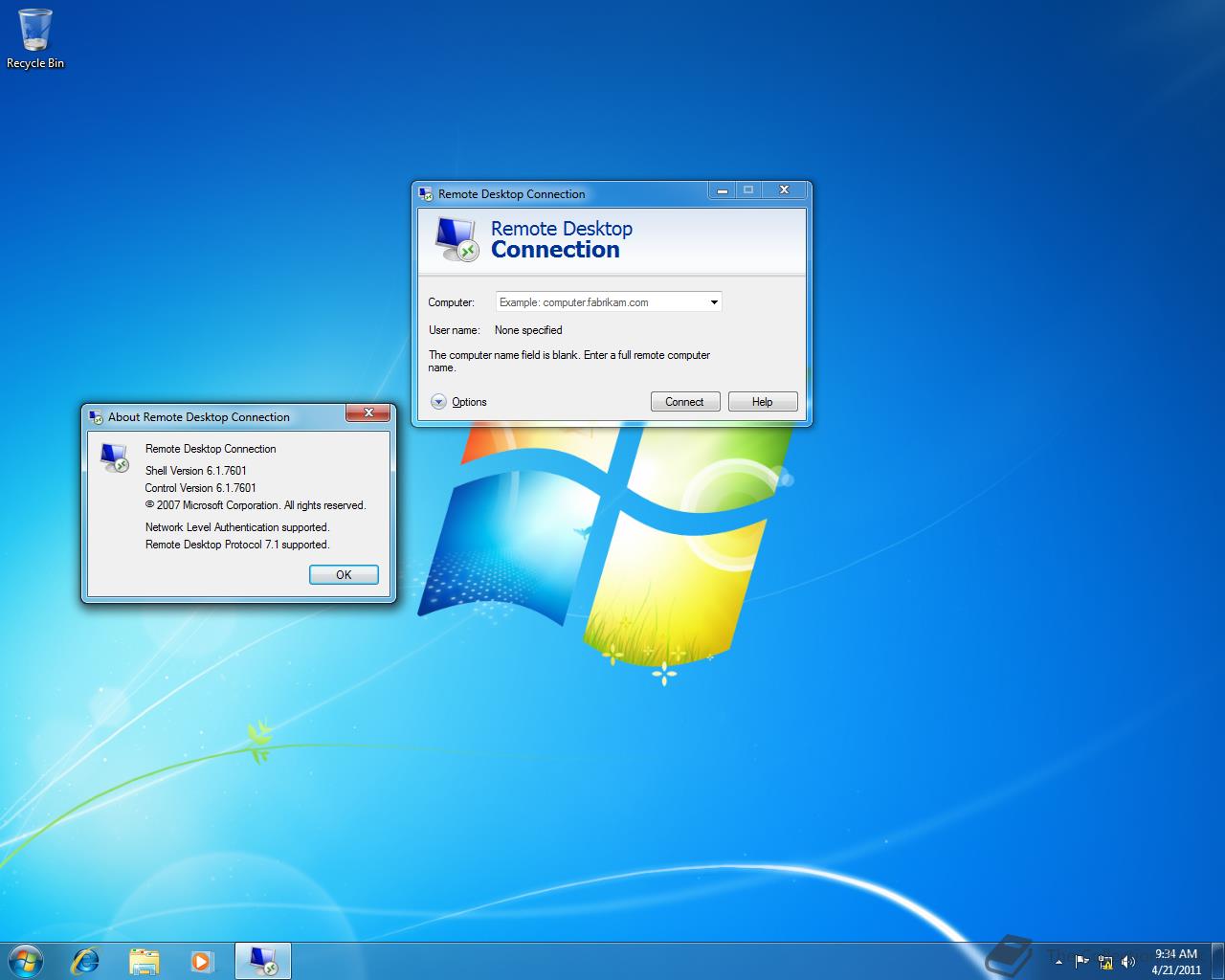Click the Help button
1225x980 pixels.
763,402
